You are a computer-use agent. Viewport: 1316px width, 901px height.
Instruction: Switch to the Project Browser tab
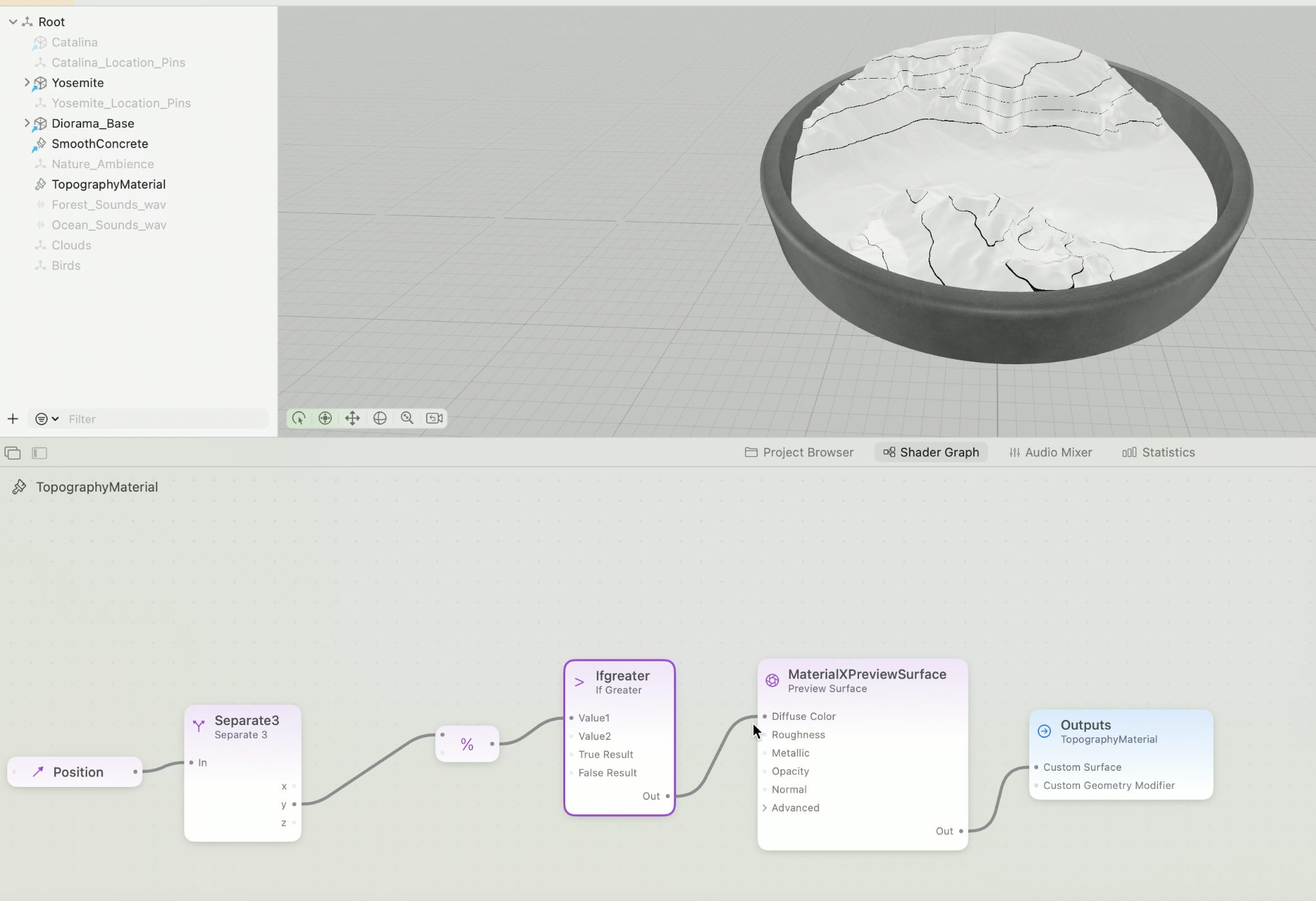pyautogui.click(x=799, y=452)
